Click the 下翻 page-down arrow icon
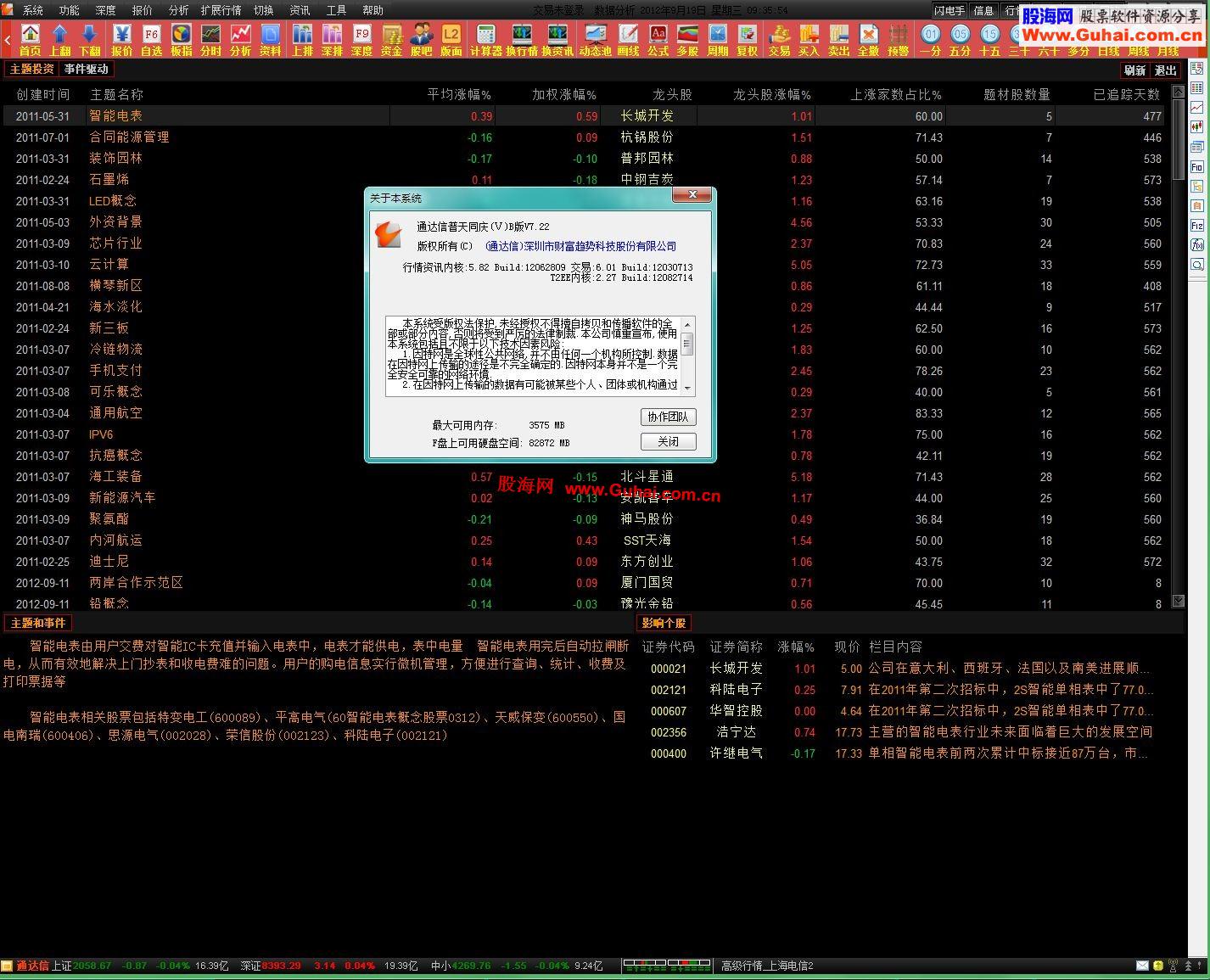 click(89, 40)
